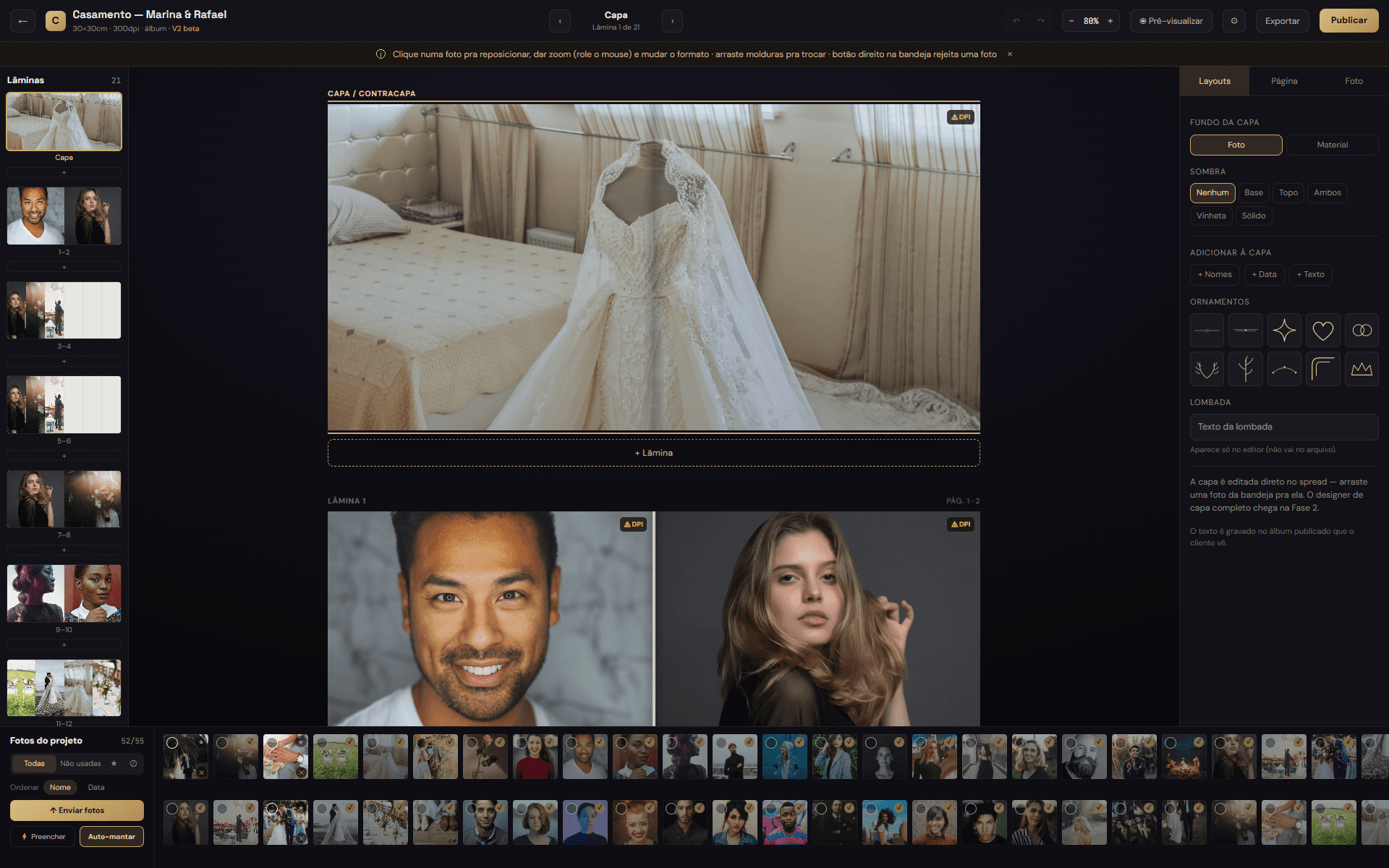
Task: Focus the Texto da lombada field
Action: click(1283, 427)
